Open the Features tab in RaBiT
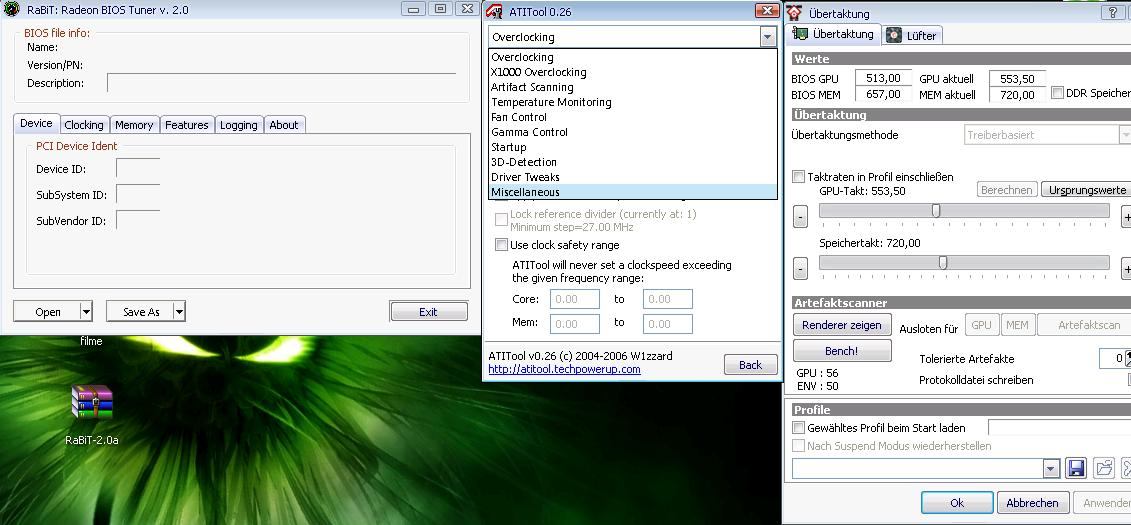Image resolution: width=1131 pixels, height=525 pixels. click(x=187, y=125)
